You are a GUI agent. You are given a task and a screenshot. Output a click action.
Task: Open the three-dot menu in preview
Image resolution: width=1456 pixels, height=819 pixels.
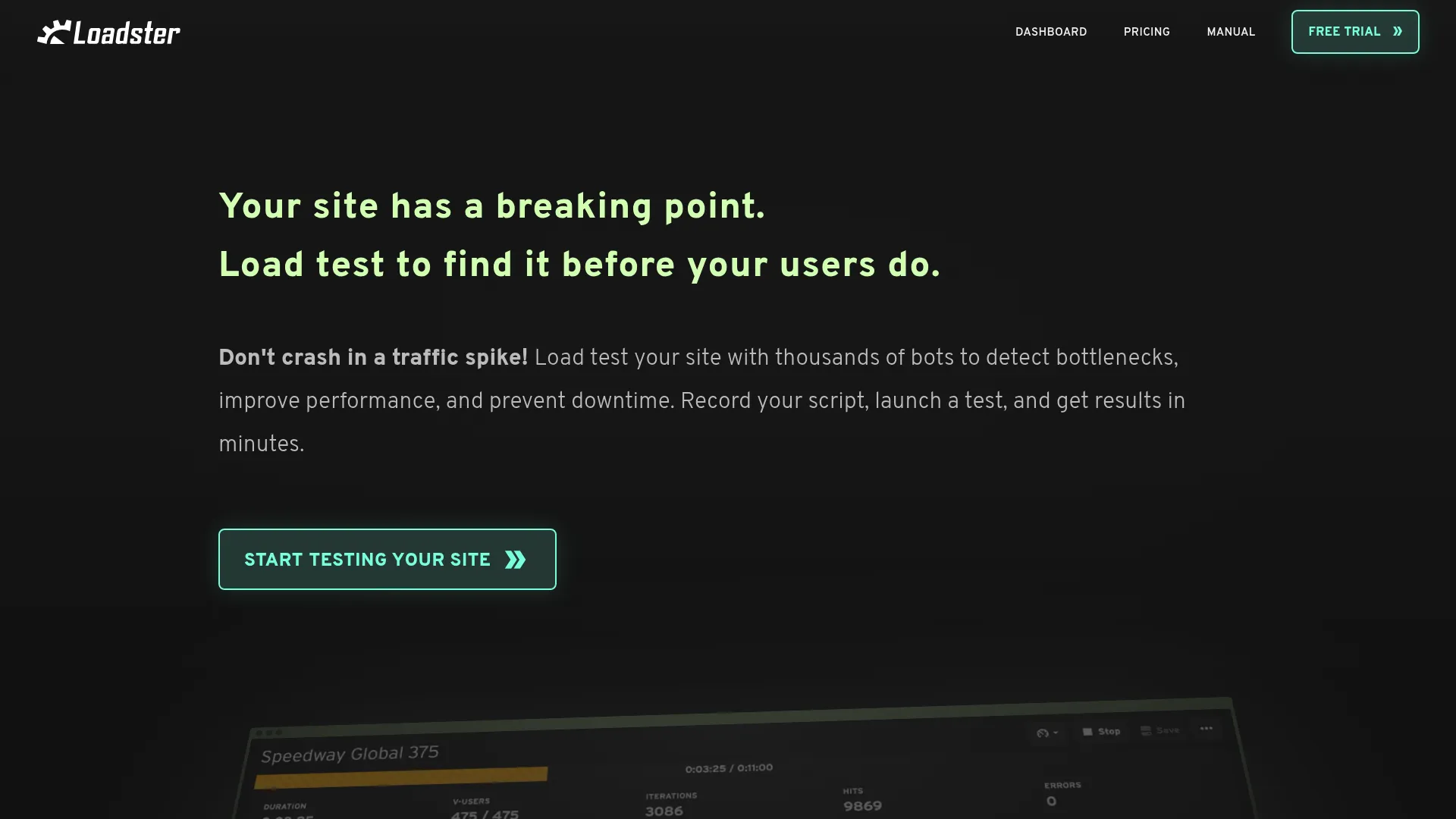click(x=1206, y=729)
